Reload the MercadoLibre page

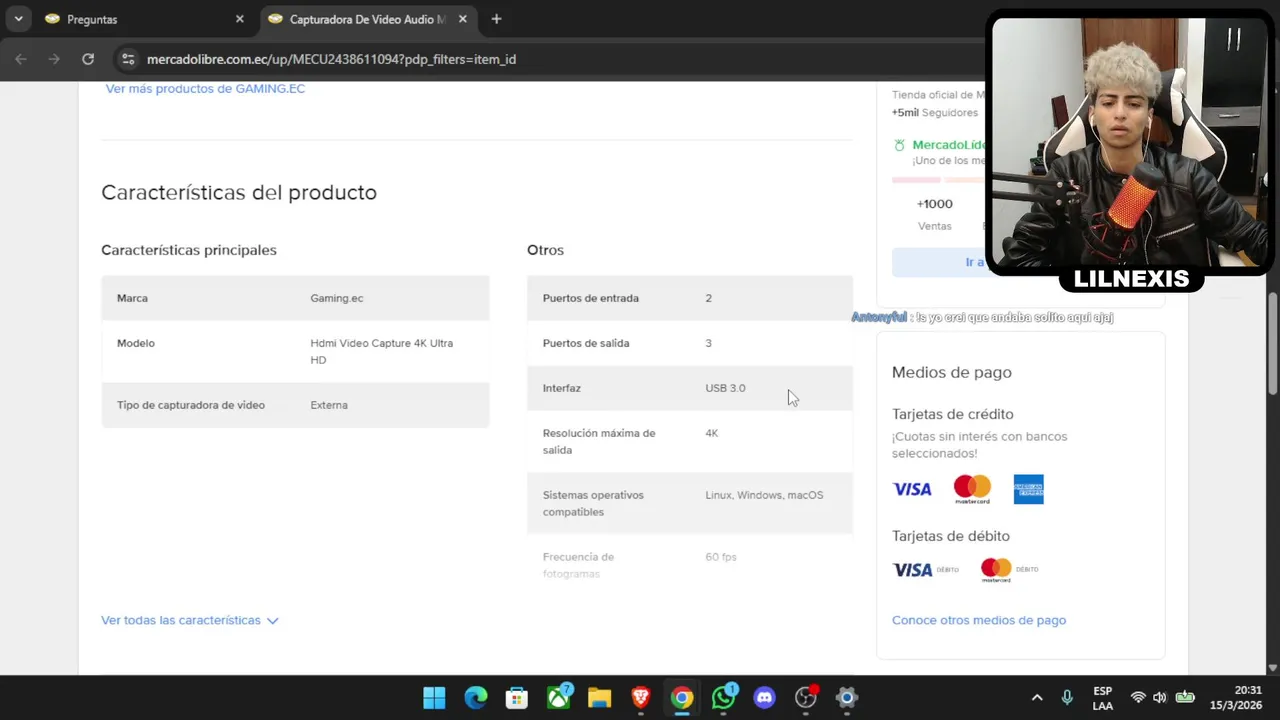[x=88, y=59]
